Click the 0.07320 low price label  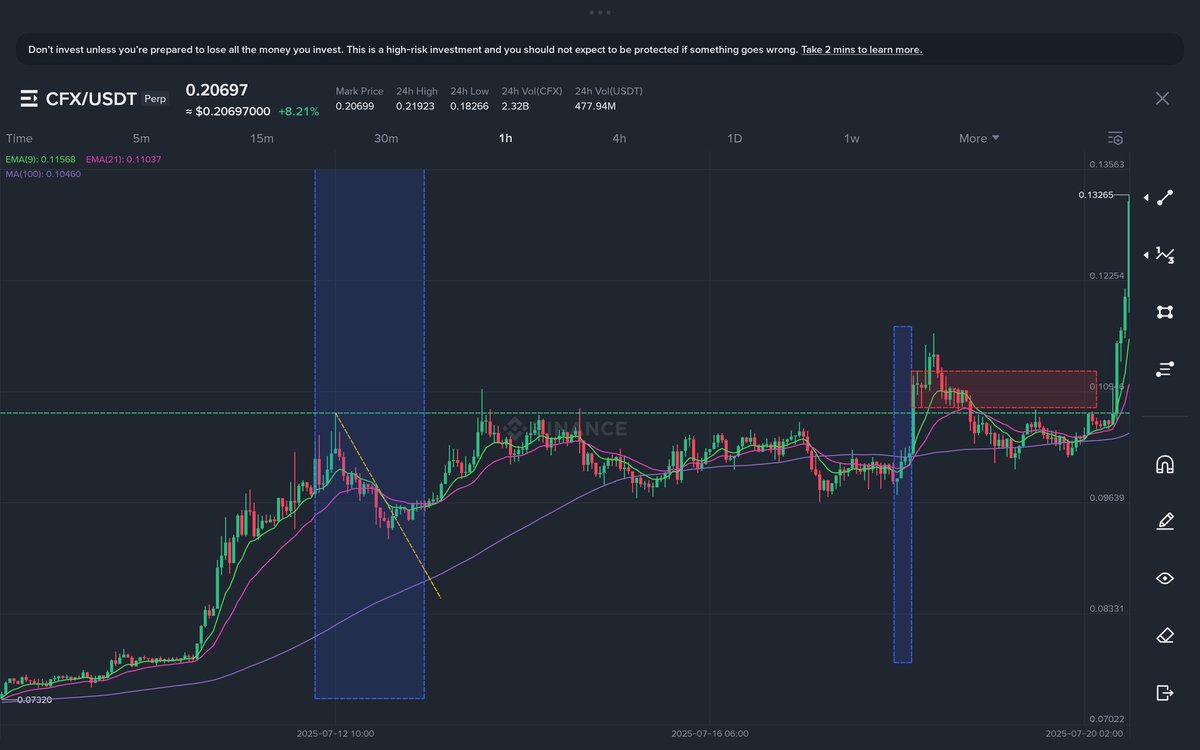[34, 700]
